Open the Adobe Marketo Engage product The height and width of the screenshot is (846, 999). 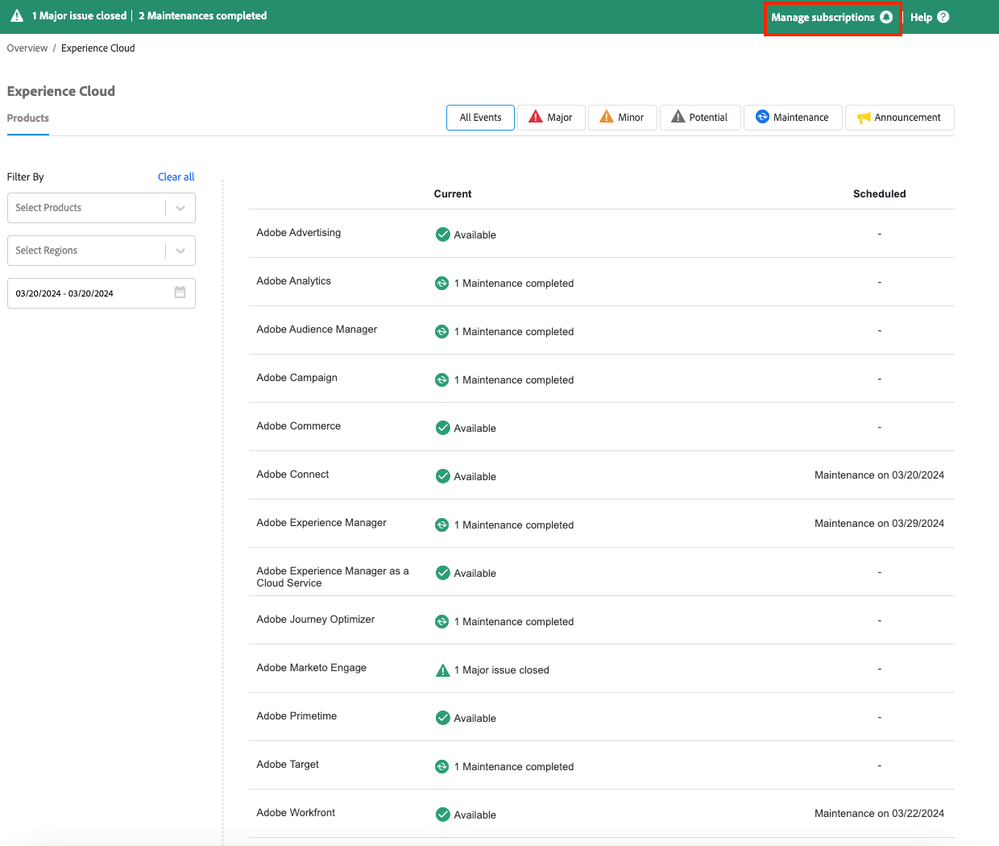pos(312,668)
